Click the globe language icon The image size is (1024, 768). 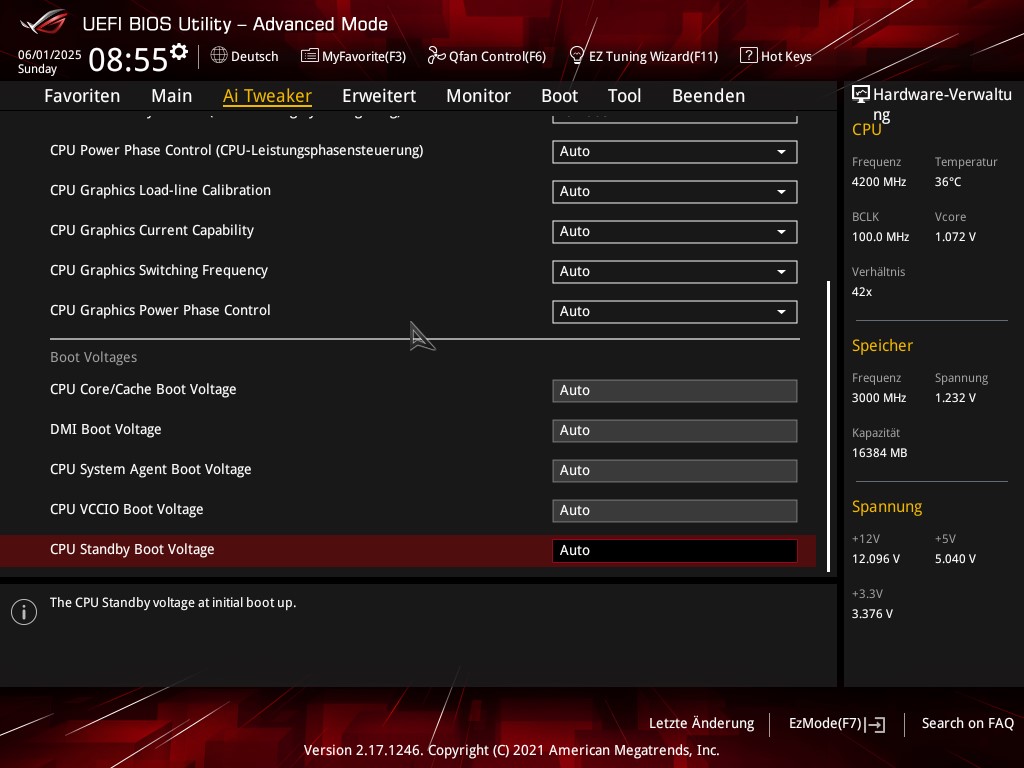pyautogui.click(x=219, y=56)
